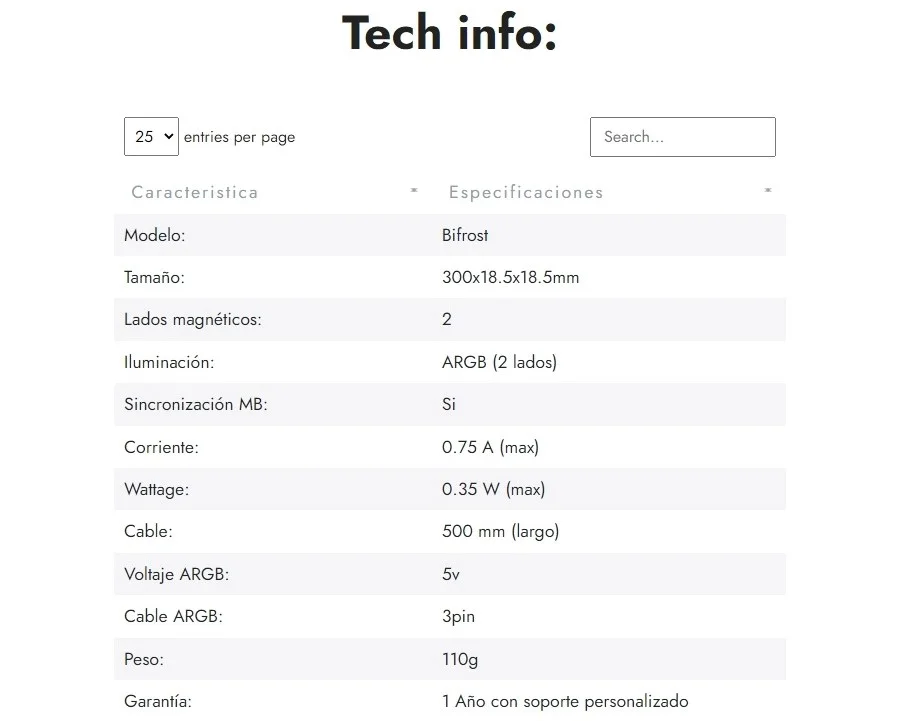Click the "300x18.5x18.5mm" size value
The height and width of the screenshot is (721, 900).
point(510,277)
